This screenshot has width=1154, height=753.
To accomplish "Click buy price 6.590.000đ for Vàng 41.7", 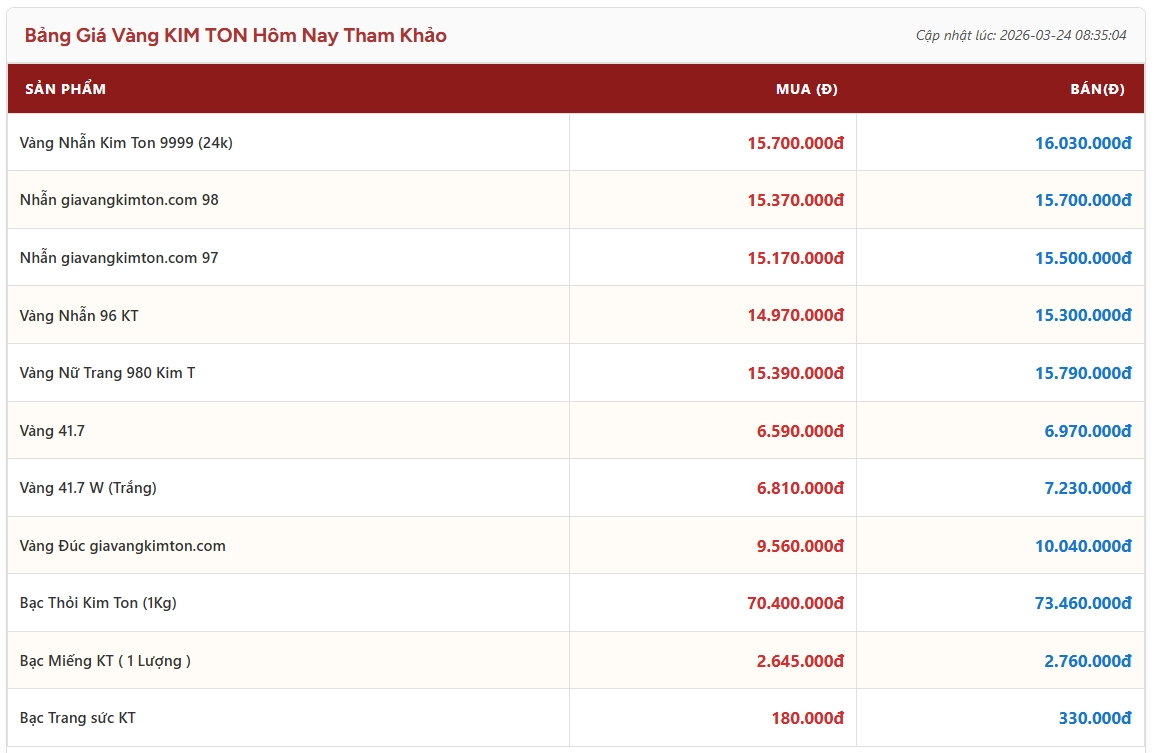I will coord(800,431).
